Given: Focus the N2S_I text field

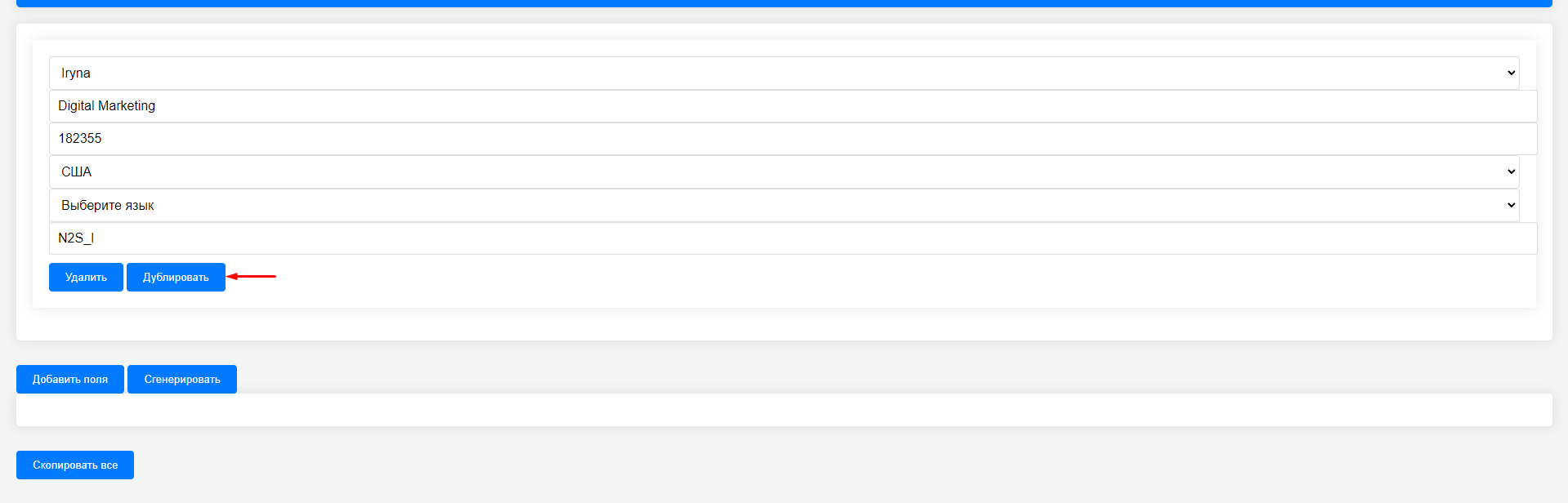Looking at the screenshot, I should [793, 238].
